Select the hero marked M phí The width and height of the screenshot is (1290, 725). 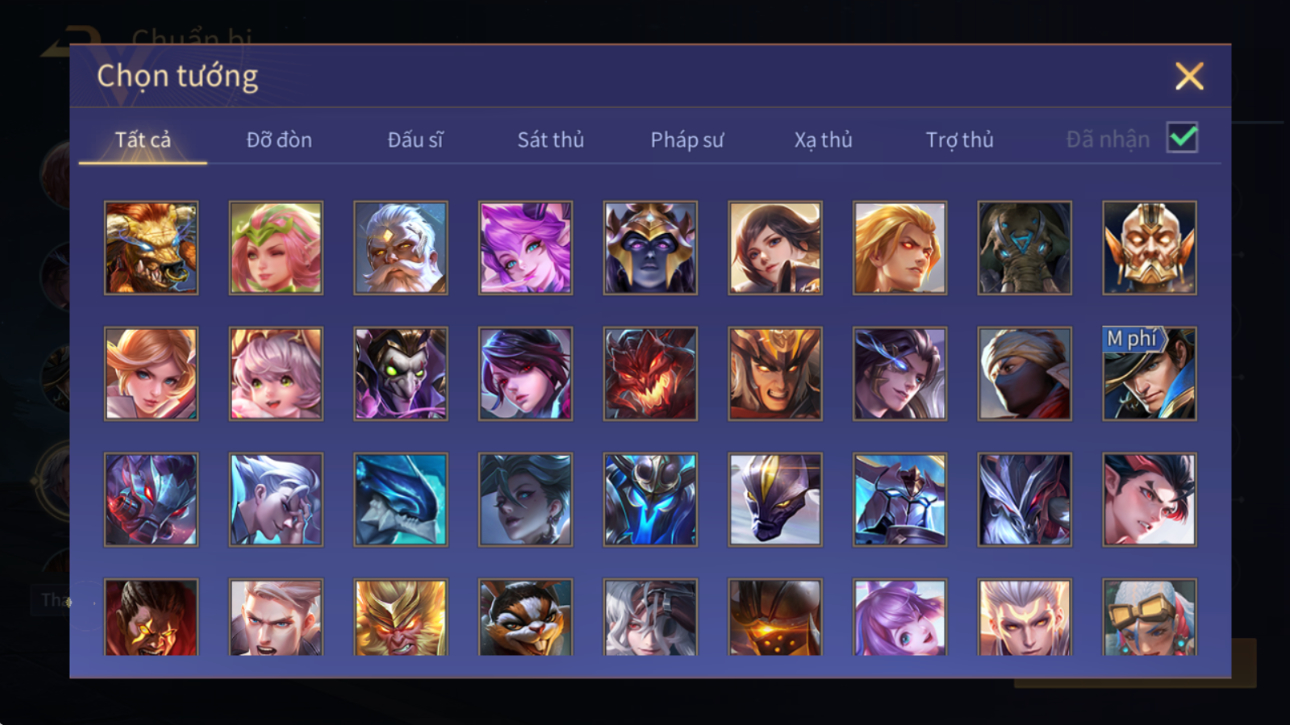point(1149,374)
